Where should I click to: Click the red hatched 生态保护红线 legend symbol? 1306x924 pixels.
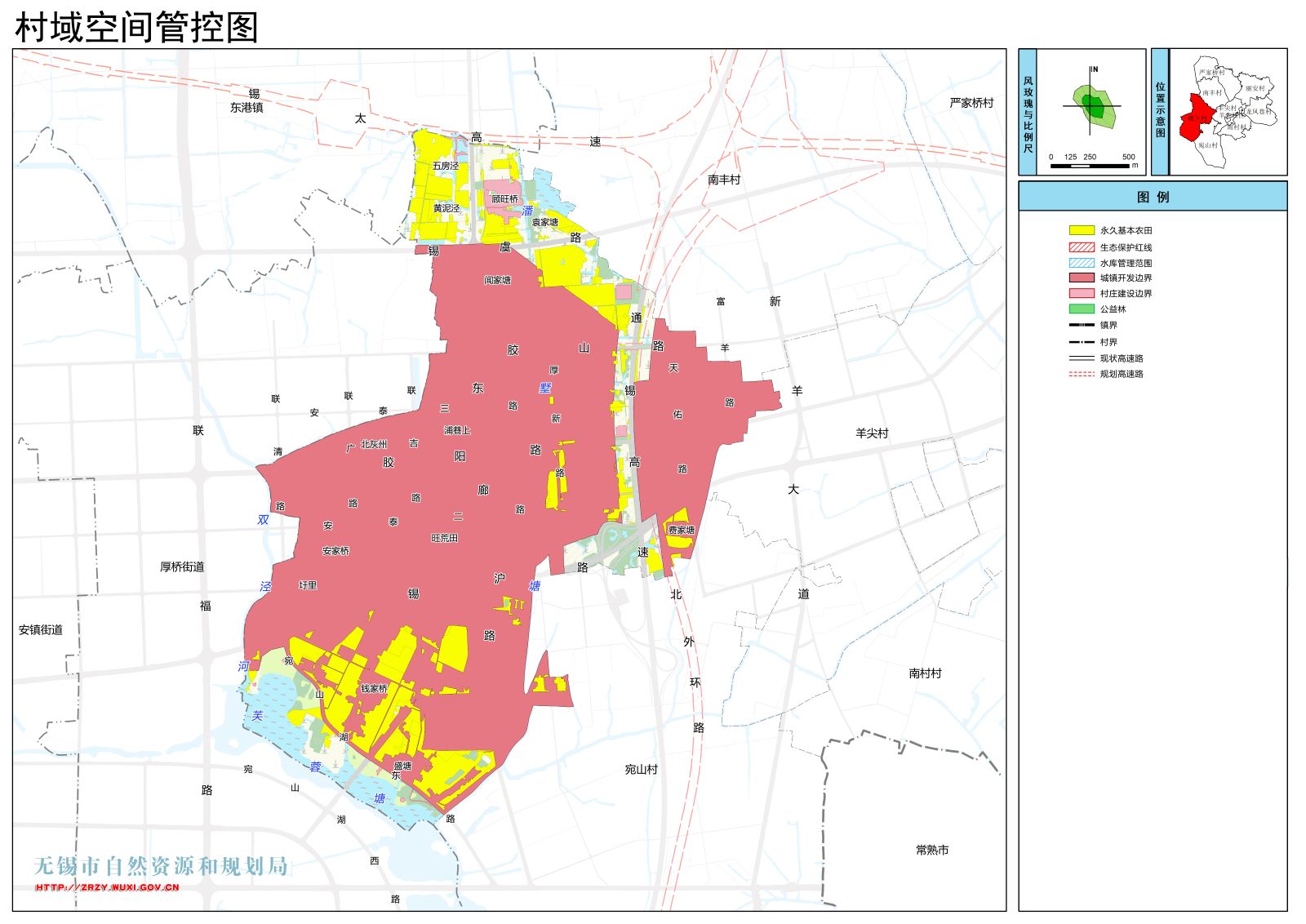(x=1082, y=247)
